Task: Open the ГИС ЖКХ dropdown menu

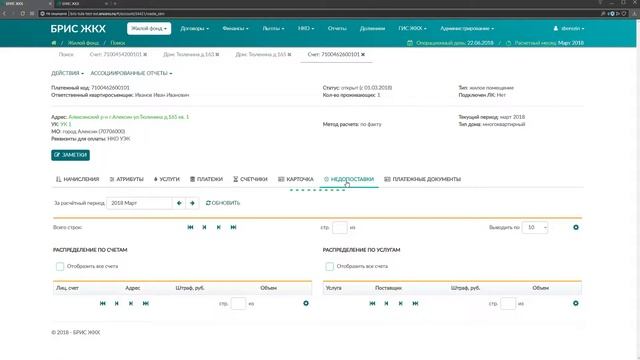Action: [413, 29]
